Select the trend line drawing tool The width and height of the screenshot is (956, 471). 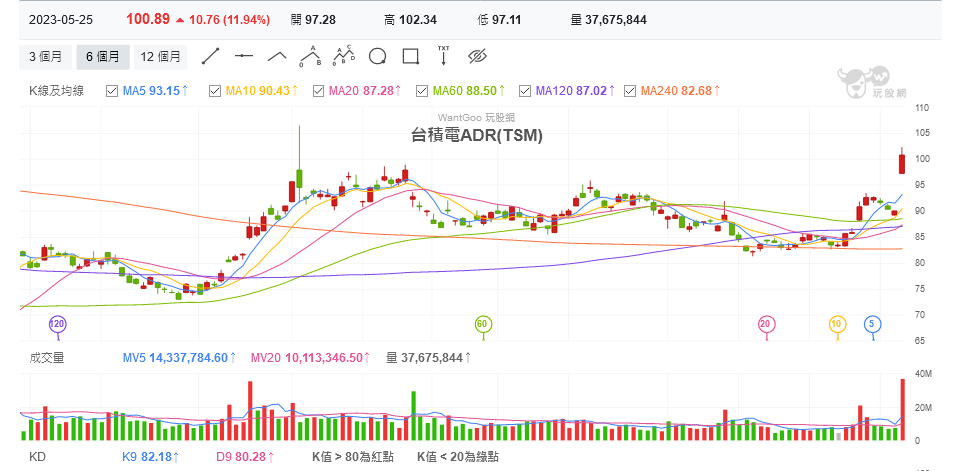click(210, 56)
